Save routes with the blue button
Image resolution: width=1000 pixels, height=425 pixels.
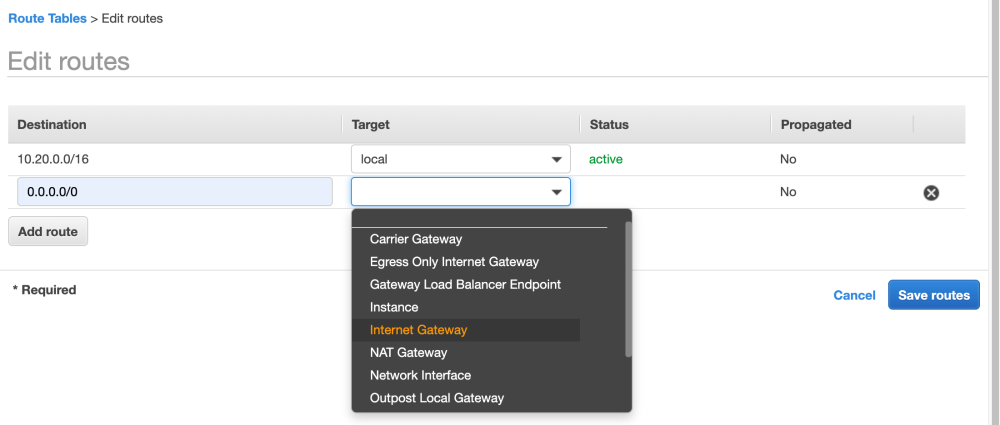click(x=933, y=295)
